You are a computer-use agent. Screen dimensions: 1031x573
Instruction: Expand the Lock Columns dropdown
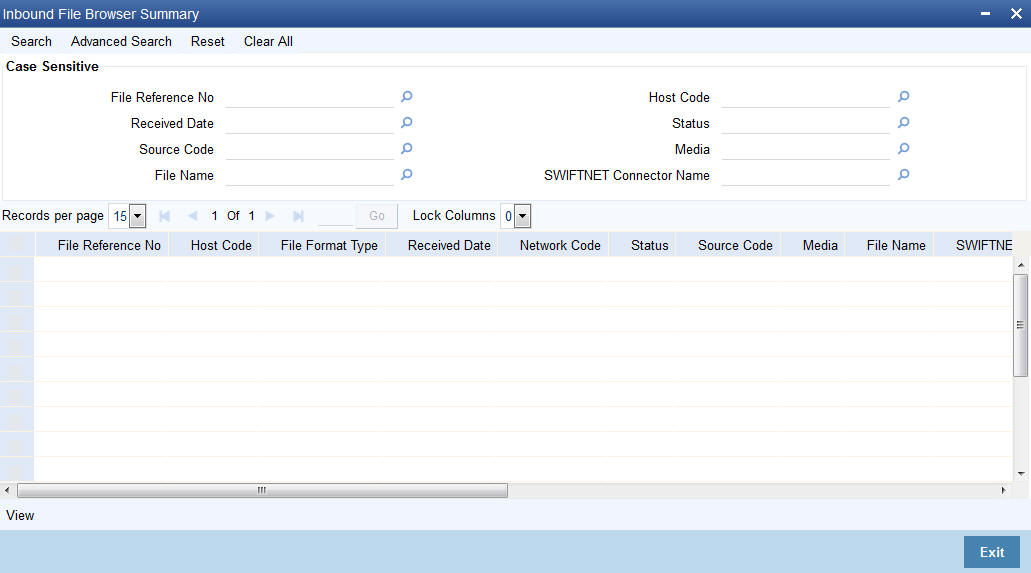(522, 216)
